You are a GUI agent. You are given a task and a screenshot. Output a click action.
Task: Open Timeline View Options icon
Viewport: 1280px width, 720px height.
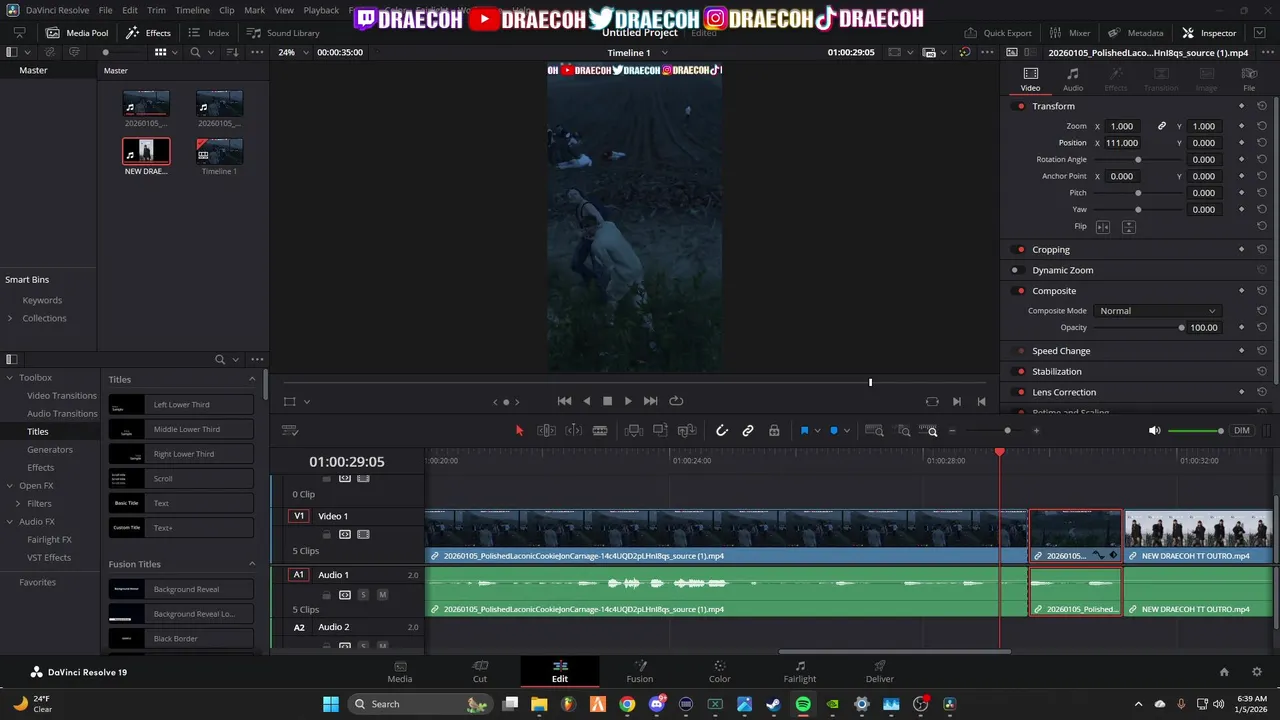tap(290, 431)
